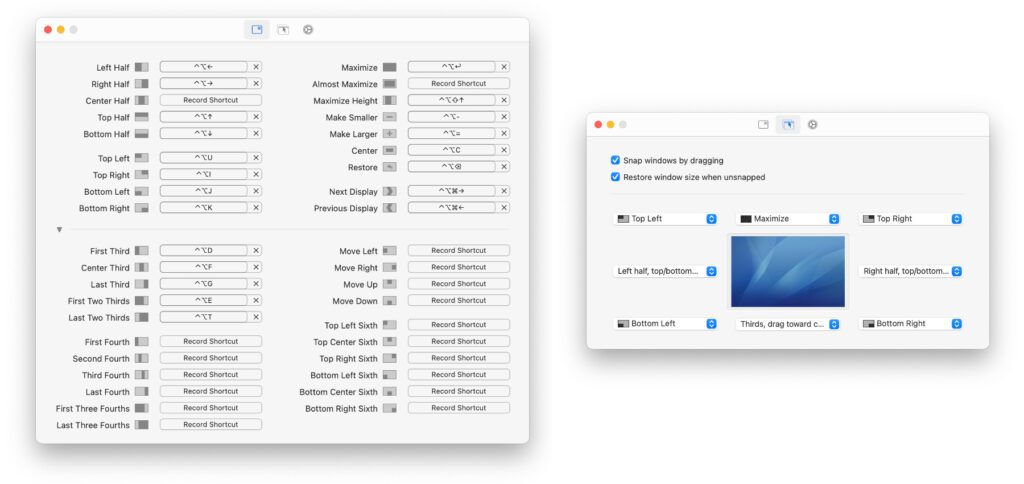The width and height of the screenshot is (1024, 484).
Task: Clear the Restore shortcut with X
Action: click(504, 167)
